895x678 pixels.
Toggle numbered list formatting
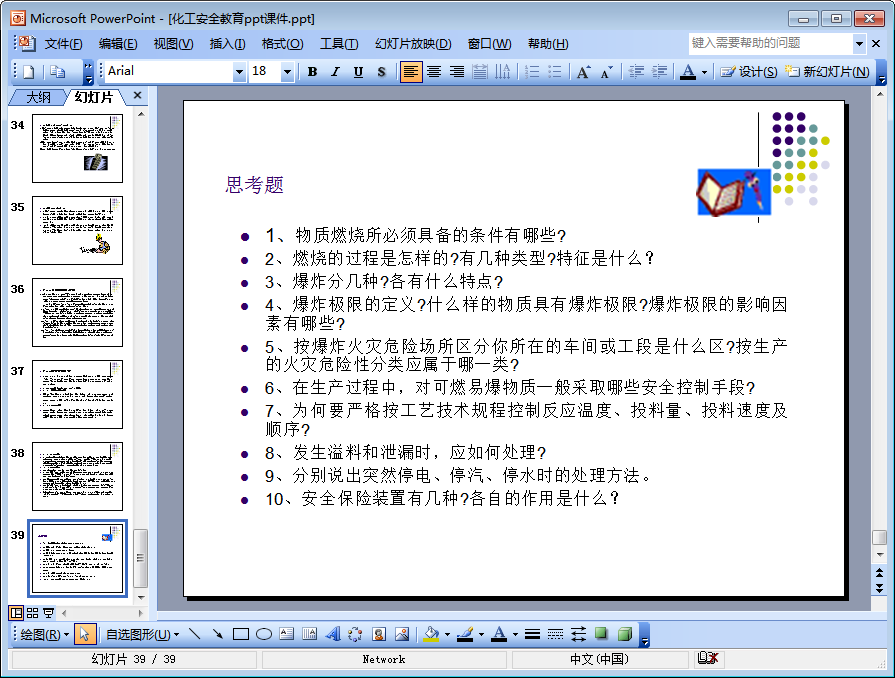532,71
